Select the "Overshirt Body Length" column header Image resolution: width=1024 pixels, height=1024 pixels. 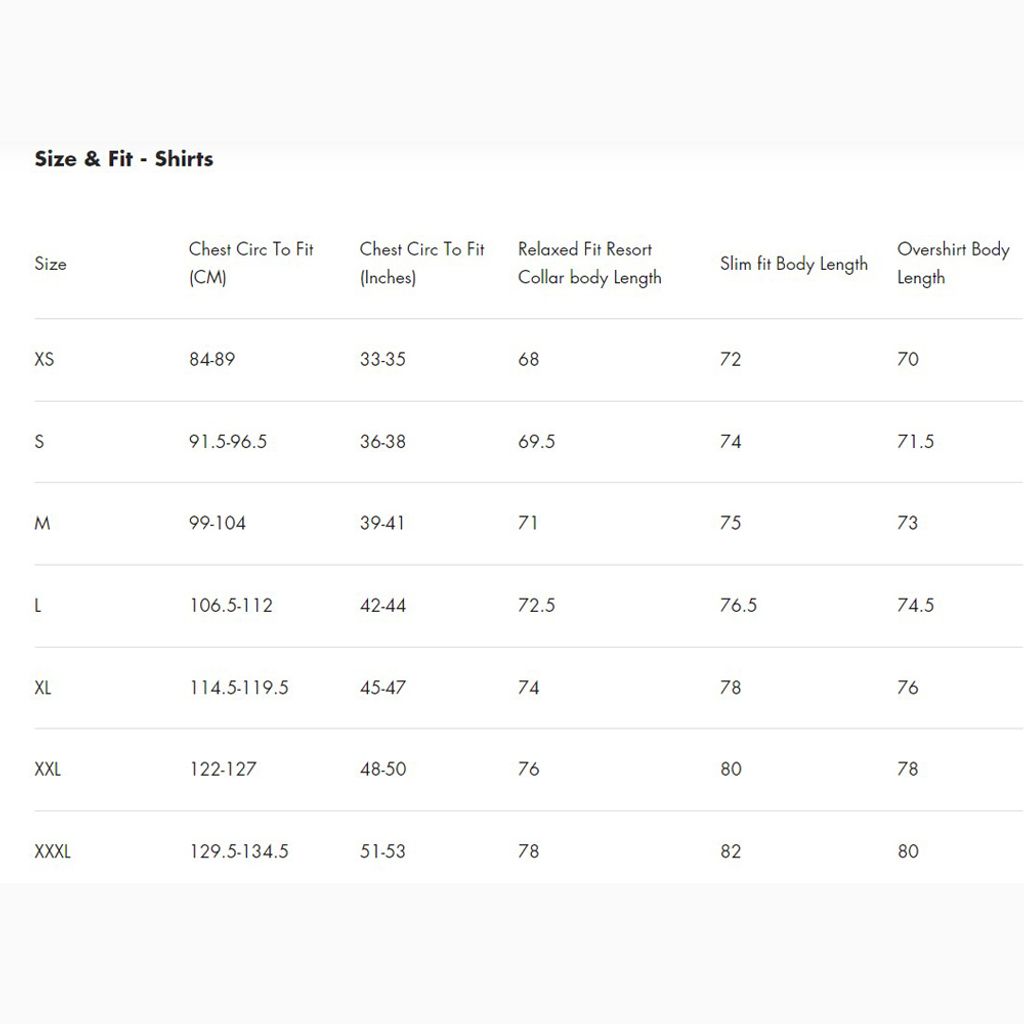click(953, 264)
